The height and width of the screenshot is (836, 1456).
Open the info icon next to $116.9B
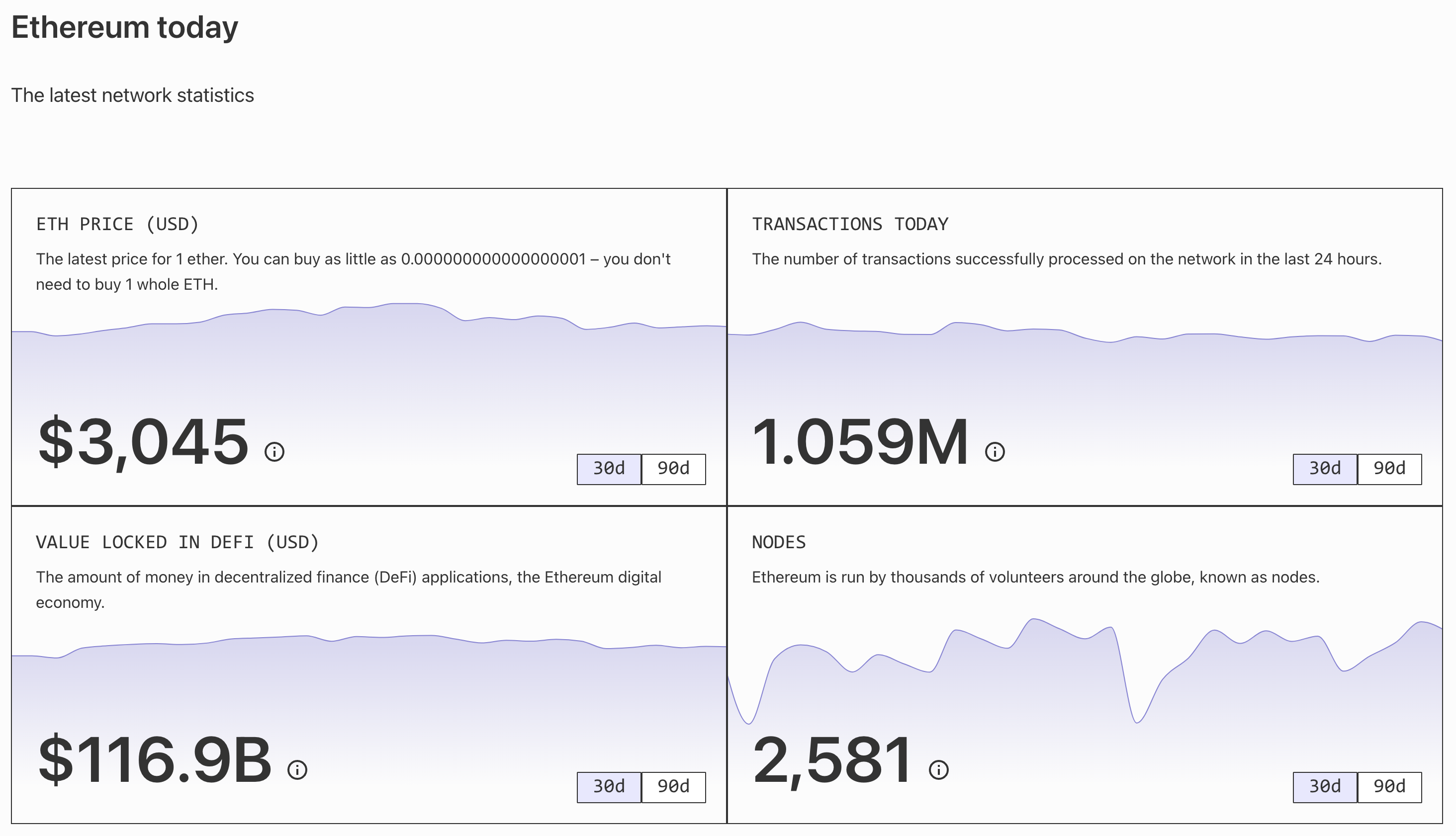297,769
